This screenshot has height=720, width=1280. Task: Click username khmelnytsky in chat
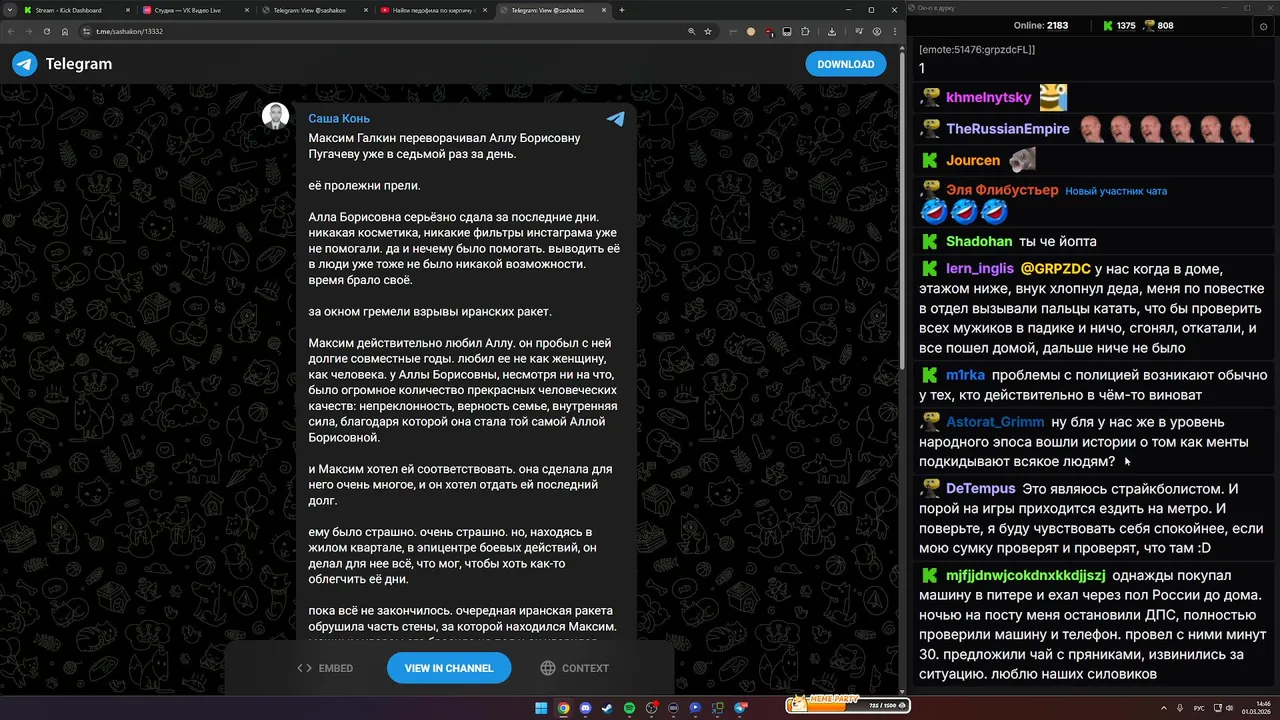pyautogui.click(x=989, y=98)
